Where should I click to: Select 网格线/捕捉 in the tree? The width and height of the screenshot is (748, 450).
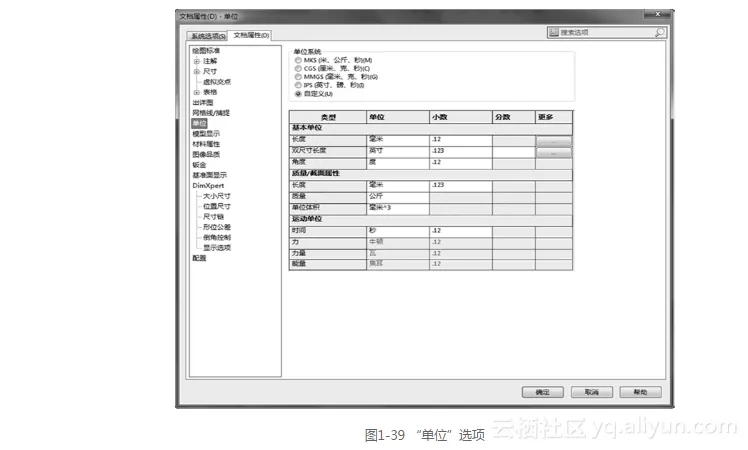point(211,113)
